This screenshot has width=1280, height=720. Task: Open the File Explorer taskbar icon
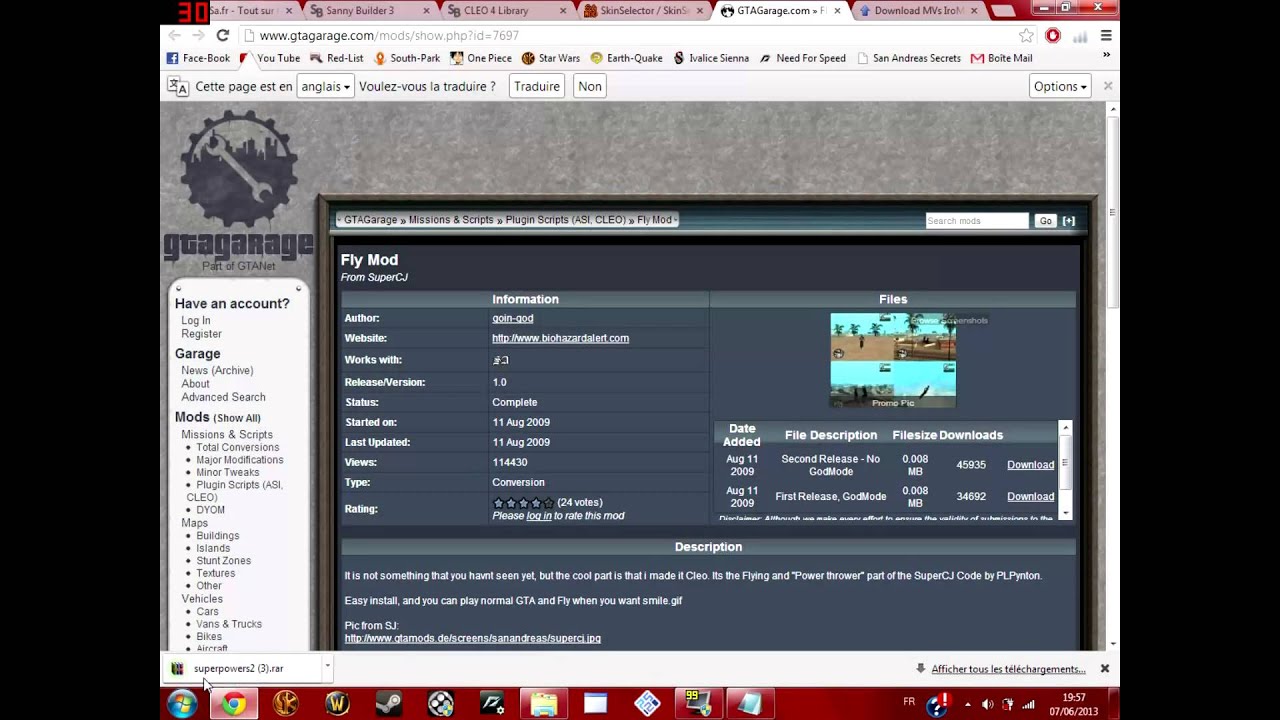point(543,704)
